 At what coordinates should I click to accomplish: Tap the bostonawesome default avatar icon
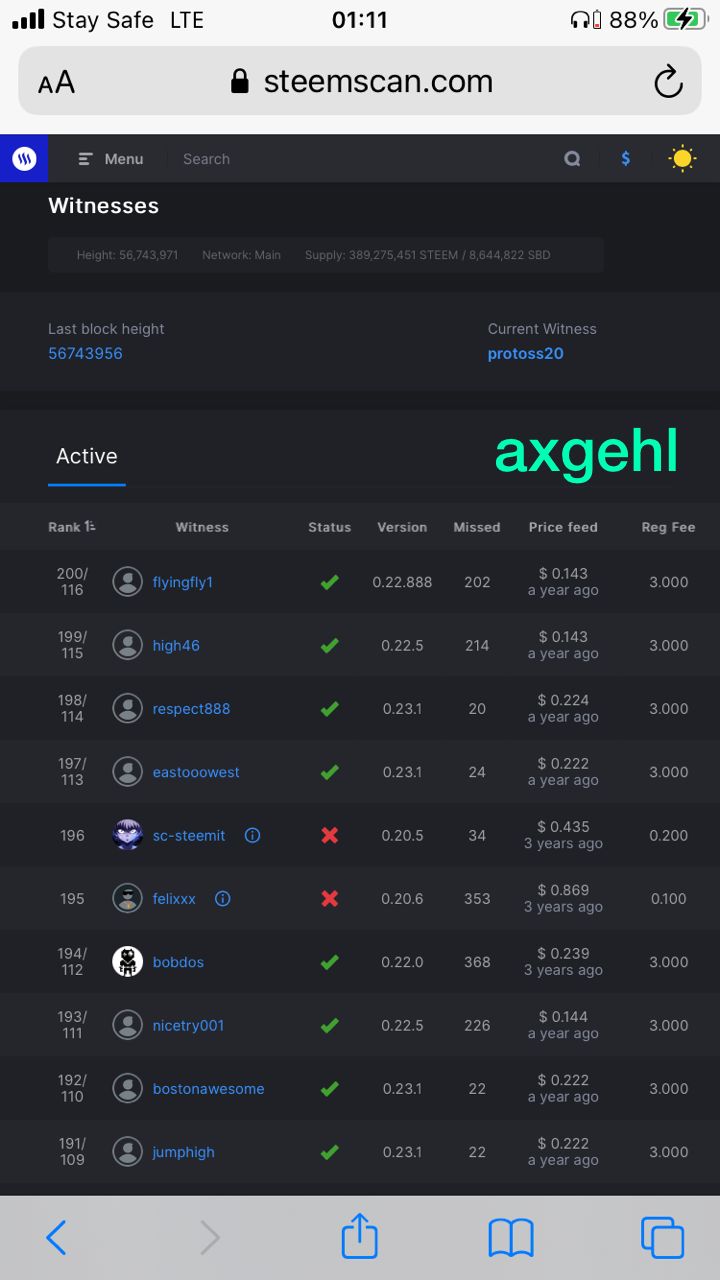[127, 1089]
